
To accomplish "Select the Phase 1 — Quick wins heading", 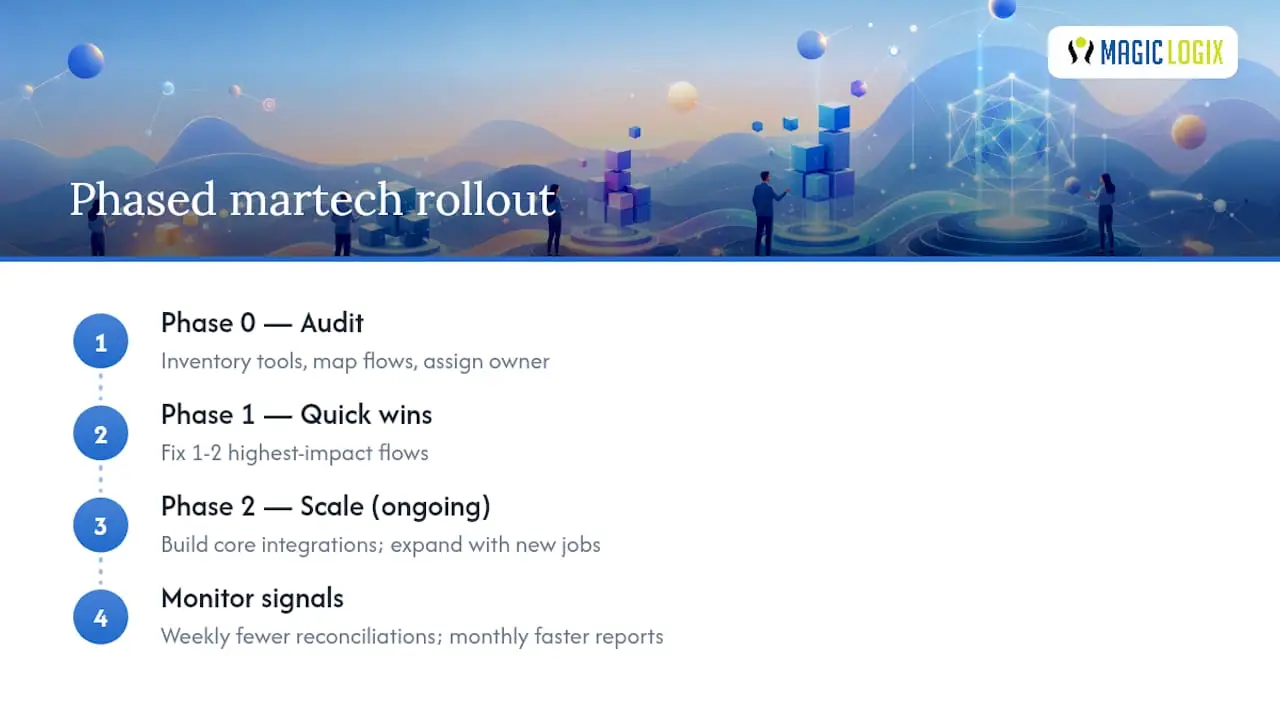I will point(297,415).
